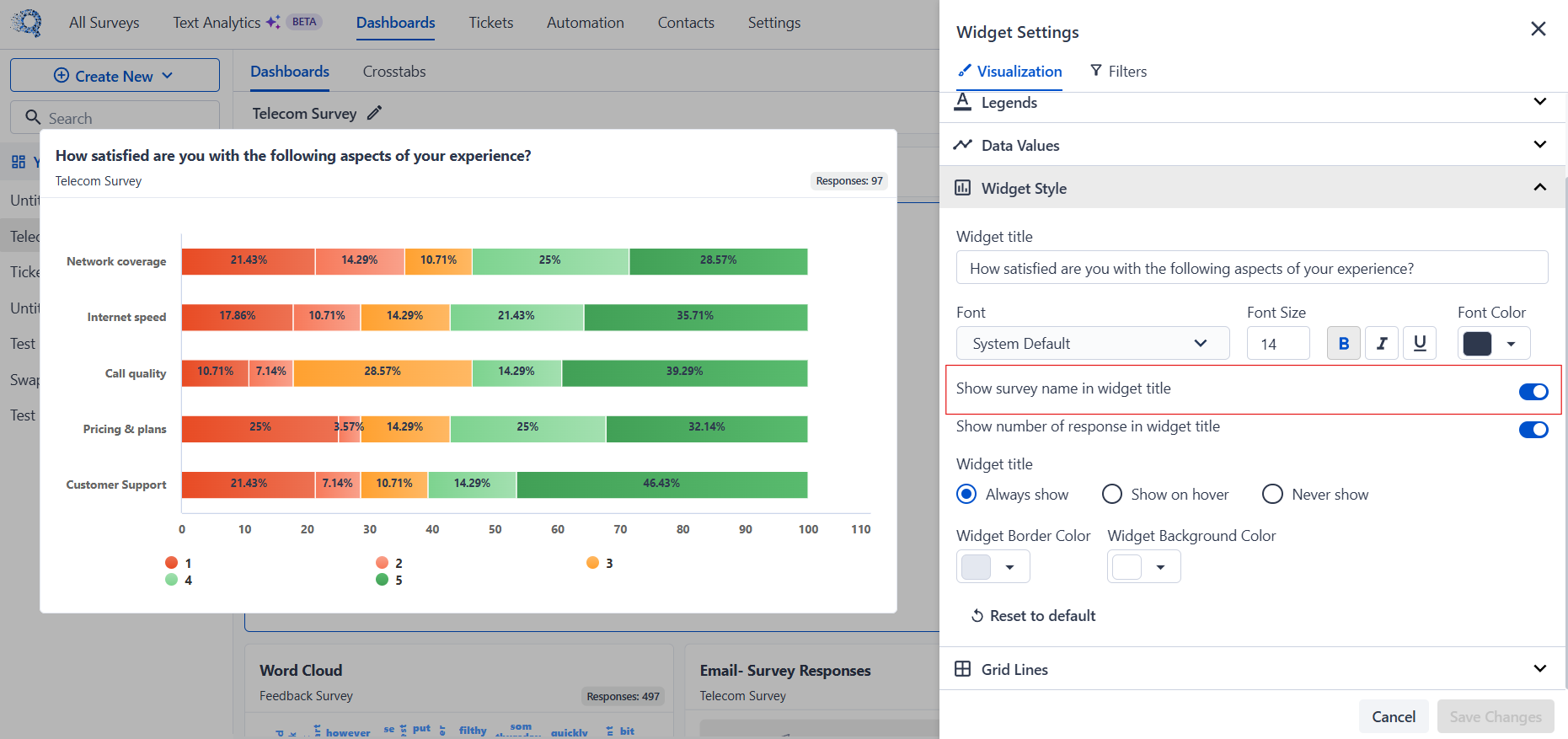This screenshot has width=1568, height=739.
Task: Click the Data Values chart icon
Action: [962, 145]
